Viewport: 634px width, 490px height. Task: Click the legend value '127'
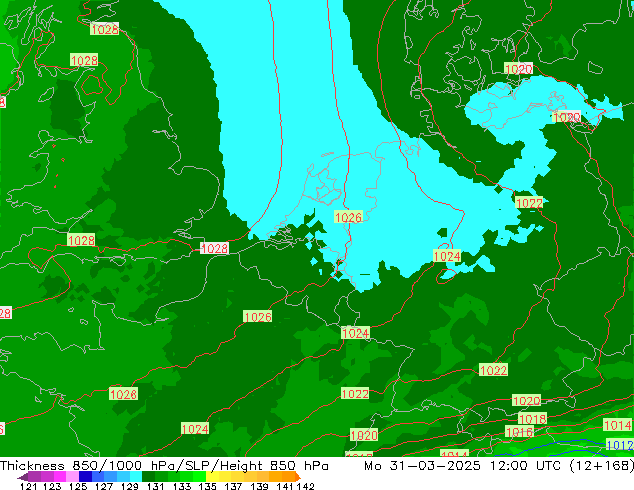pyautogui.click(x=104, y=486)
